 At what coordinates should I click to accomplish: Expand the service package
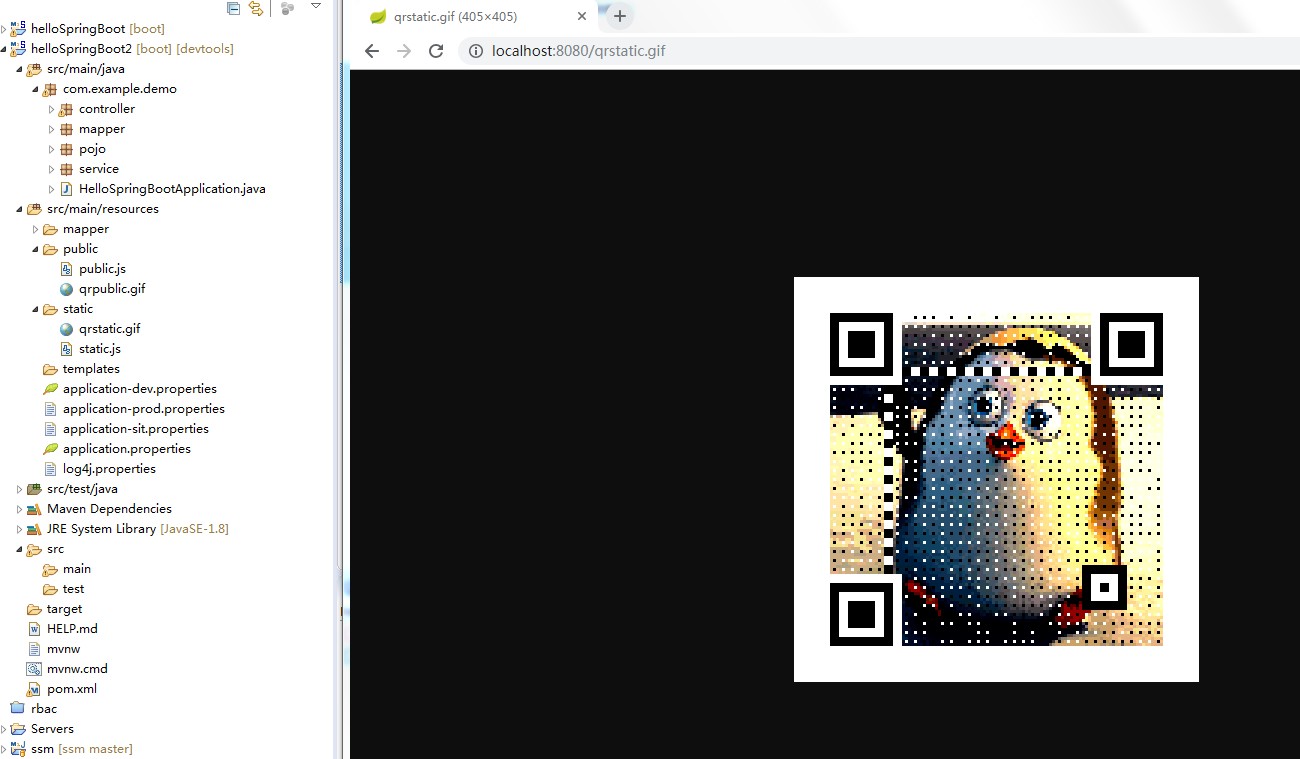pyautogui.click(x=51, y=169)
